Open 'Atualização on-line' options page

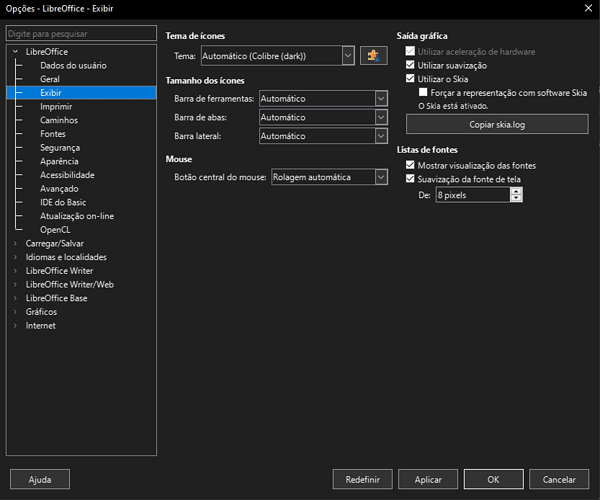(x=77, y=216)
